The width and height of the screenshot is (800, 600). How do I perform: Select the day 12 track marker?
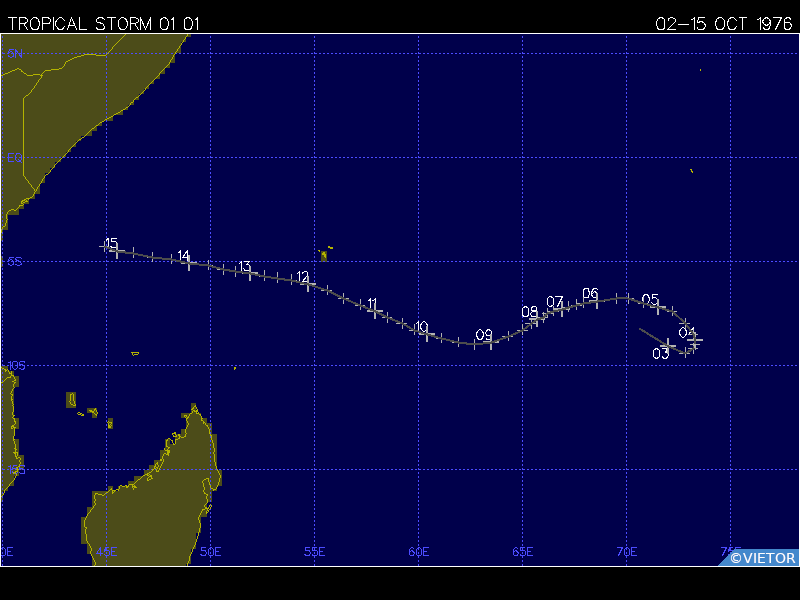pos(309,285)
